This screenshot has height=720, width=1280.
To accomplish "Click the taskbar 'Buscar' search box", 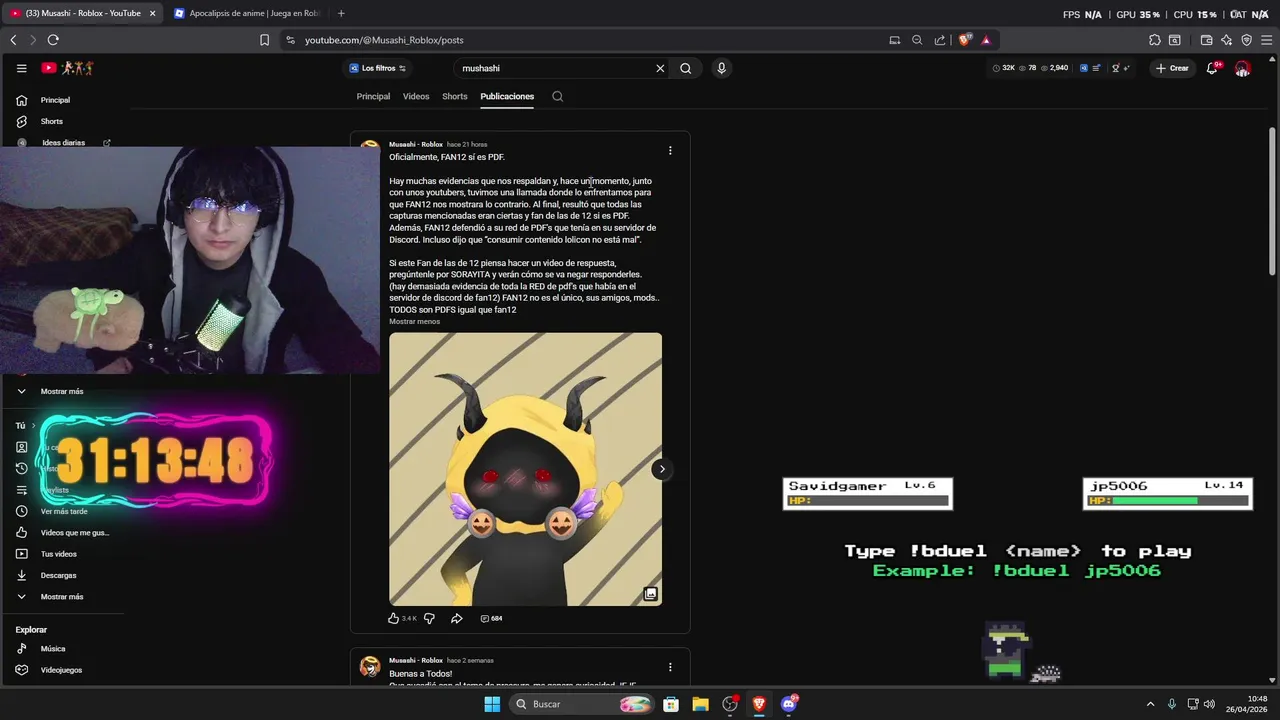I will coord(583,704).
